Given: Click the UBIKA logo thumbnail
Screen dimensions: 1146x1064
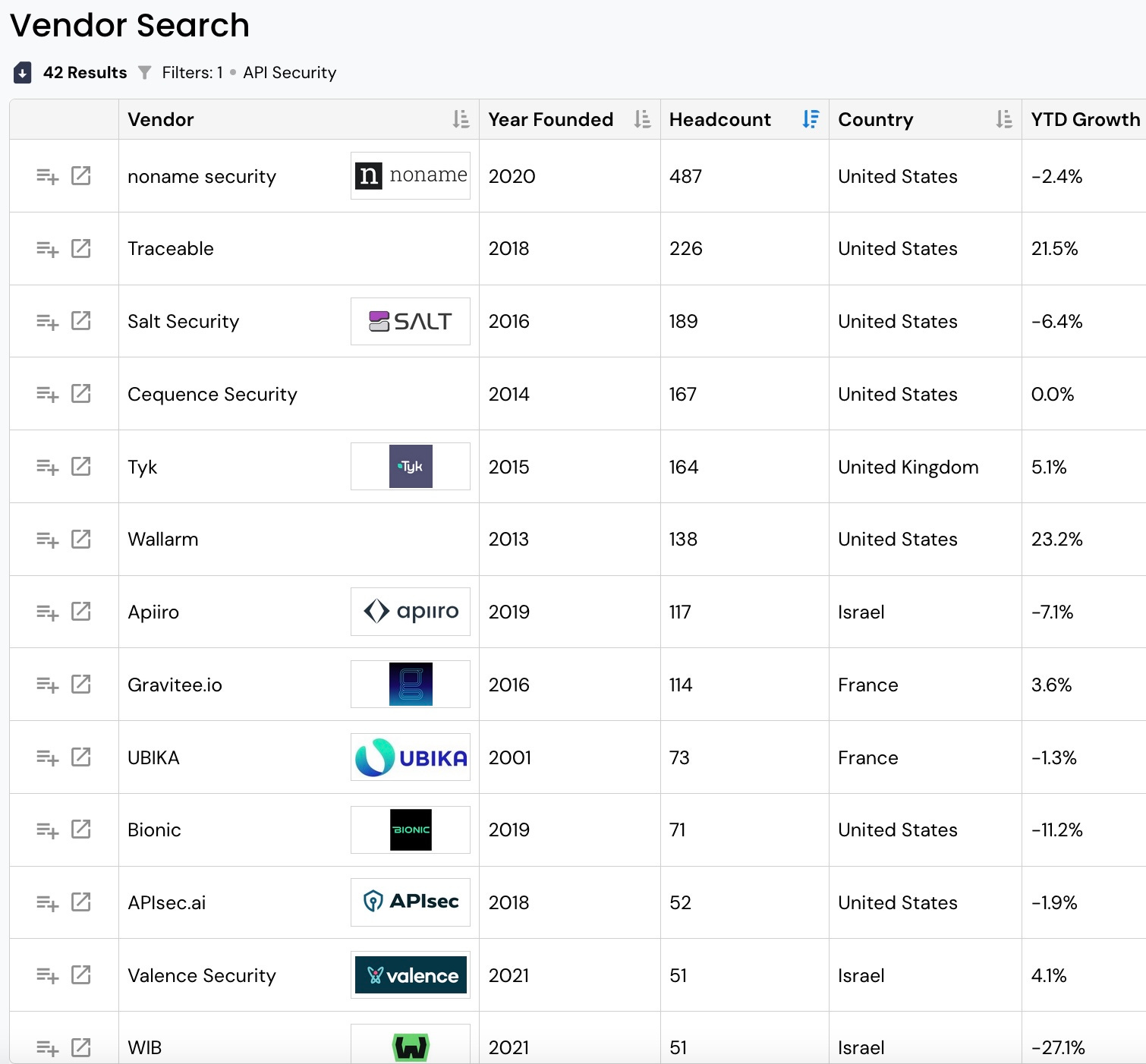Looking at the screenshot, I should 411,757.
